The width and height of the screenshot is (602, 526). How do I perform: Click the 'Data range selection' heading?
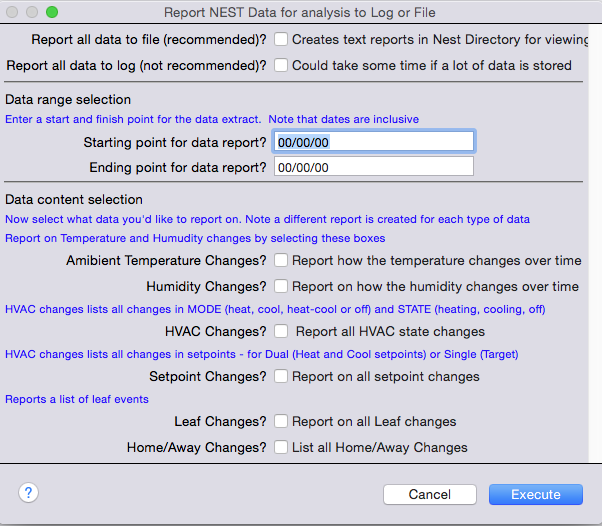(x=68, y=100)
